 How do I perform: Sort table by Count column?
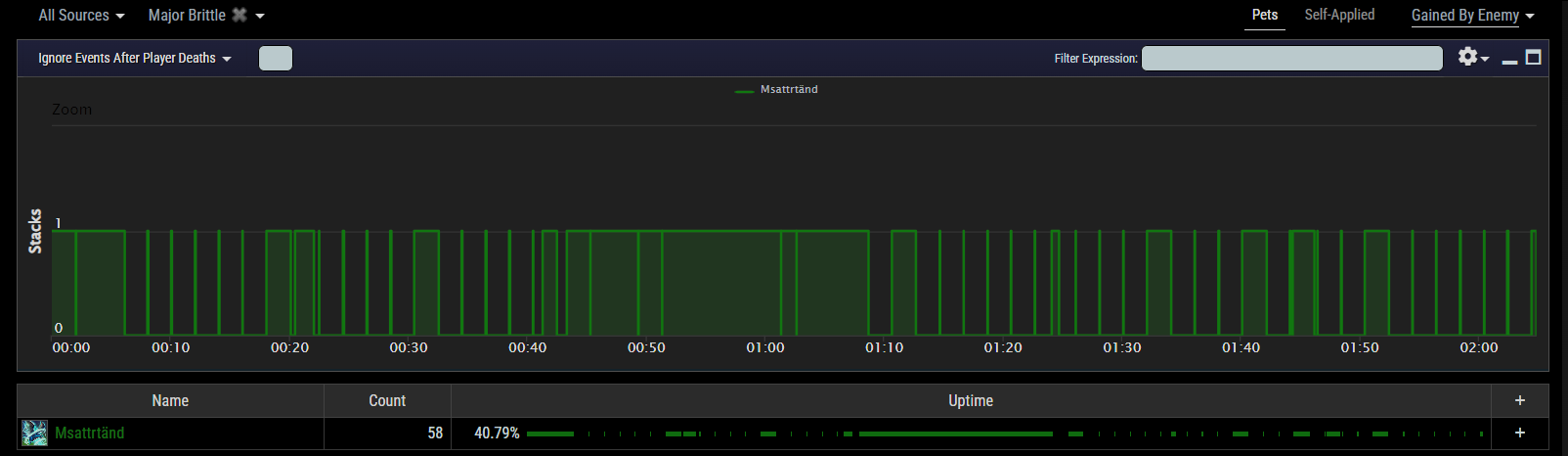[387, 401]
